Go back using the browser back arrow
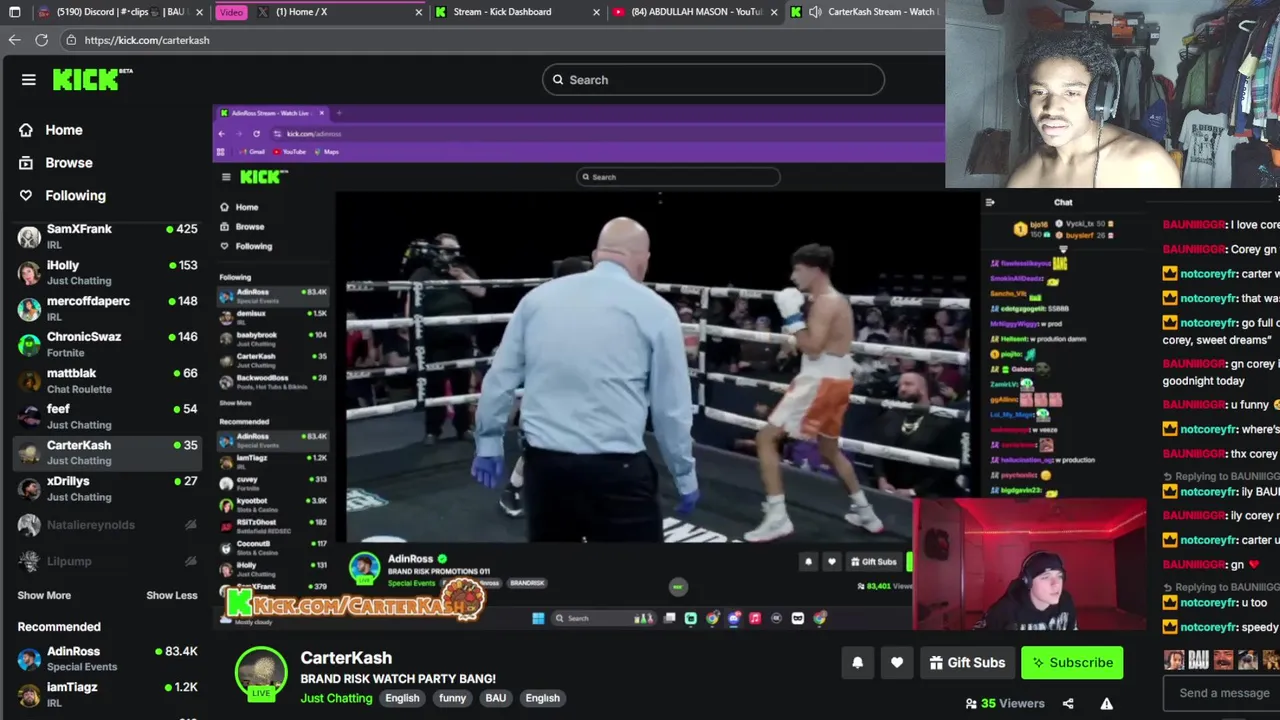 (x=14, y=40)
